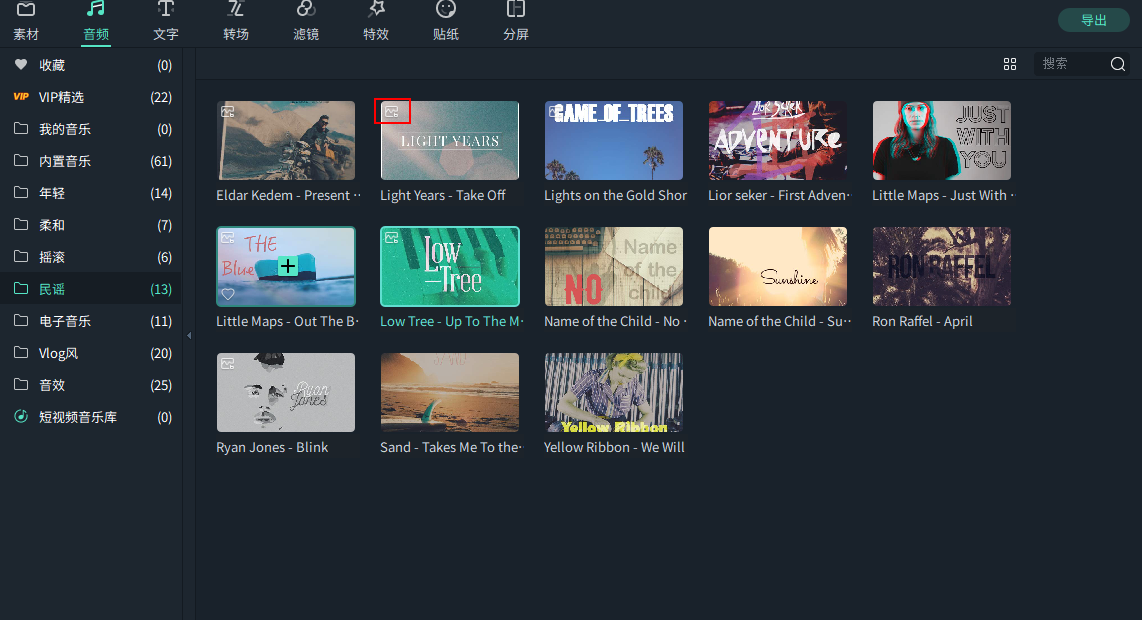Select the Name of the Child - Sunshine thumbnail

[x=778, y=267]
